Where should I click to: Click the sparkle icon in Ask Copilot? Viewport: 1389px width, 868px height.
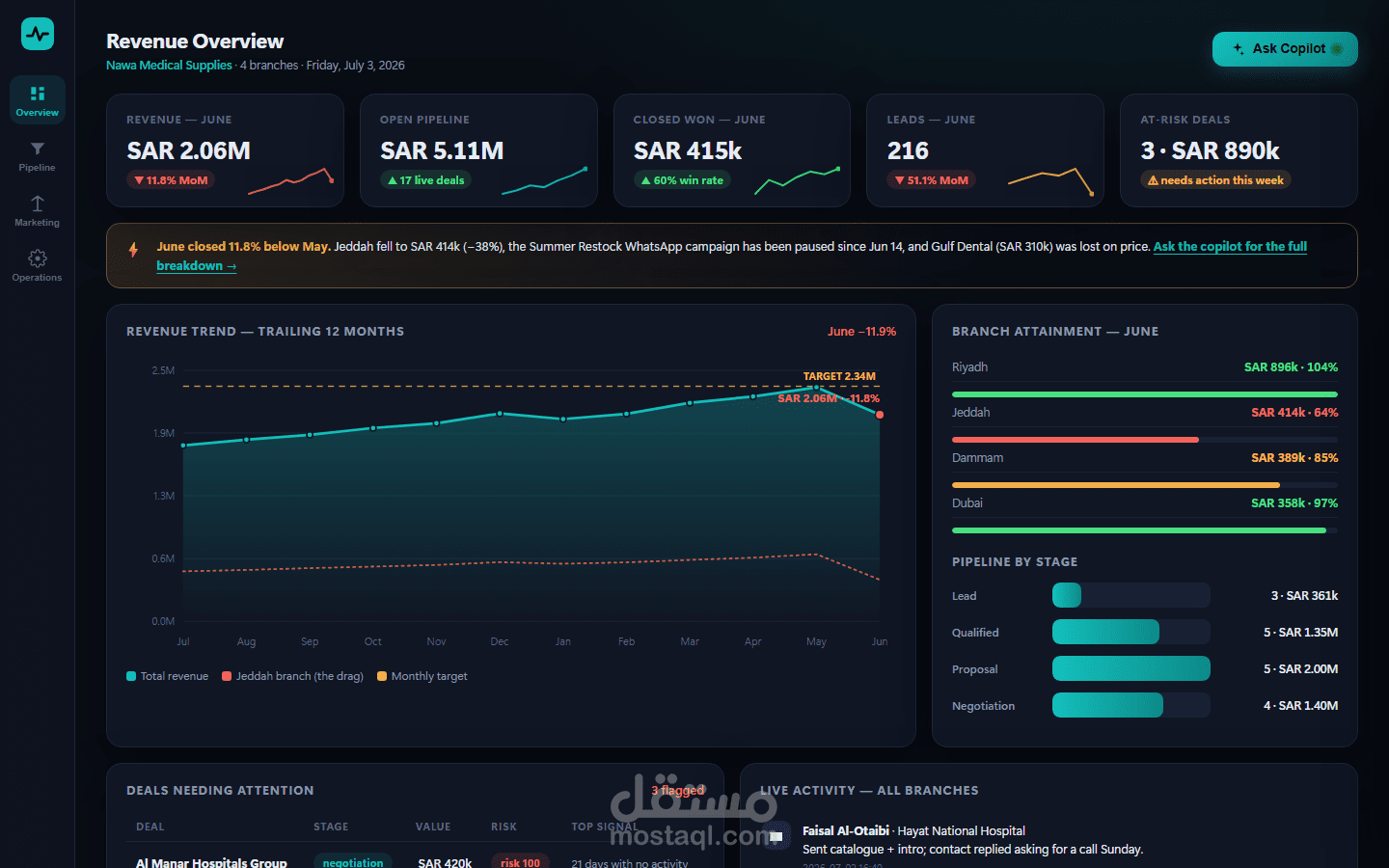1239,48
